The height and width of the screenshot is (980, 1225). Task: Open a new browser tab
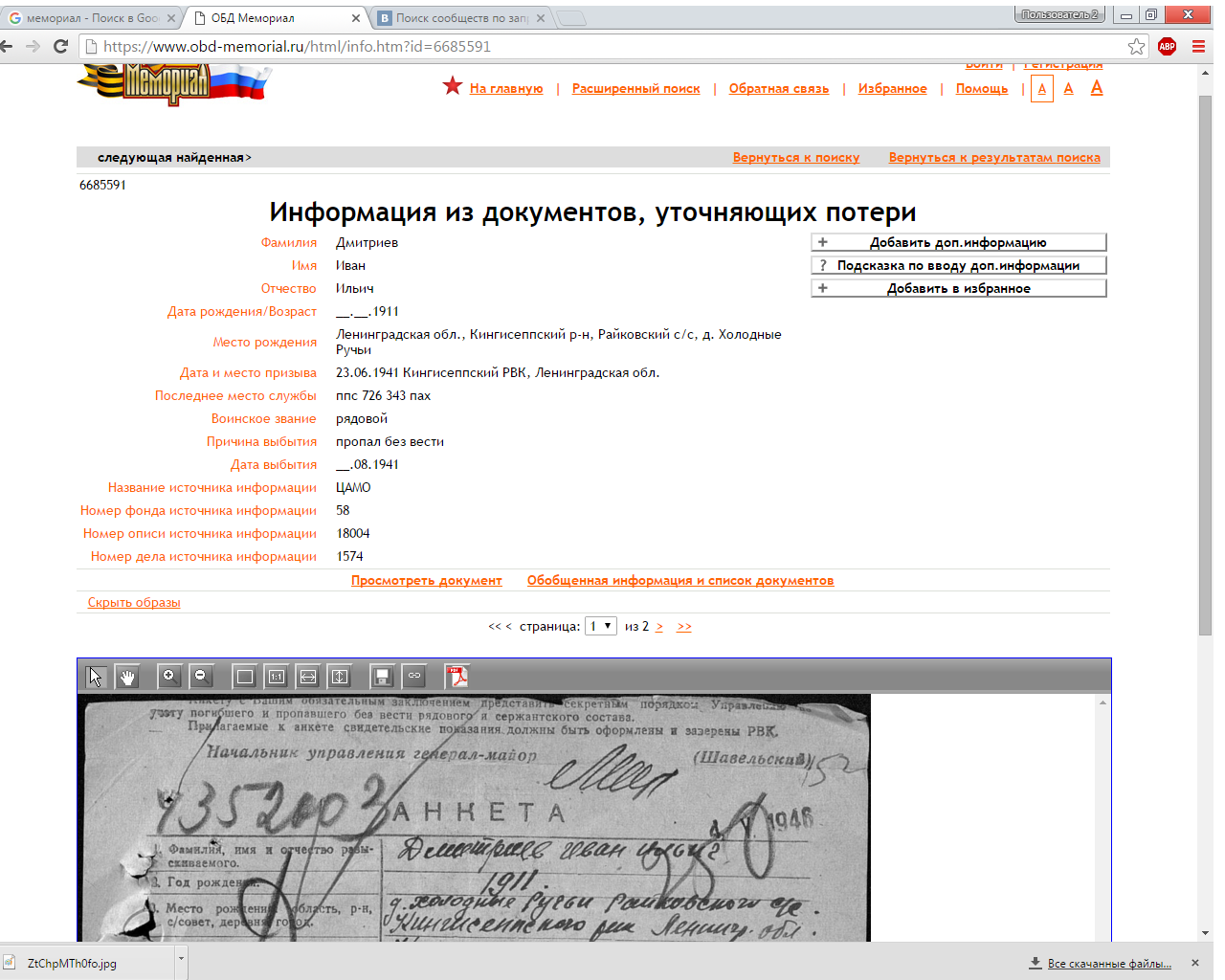[x=570, y=18]
